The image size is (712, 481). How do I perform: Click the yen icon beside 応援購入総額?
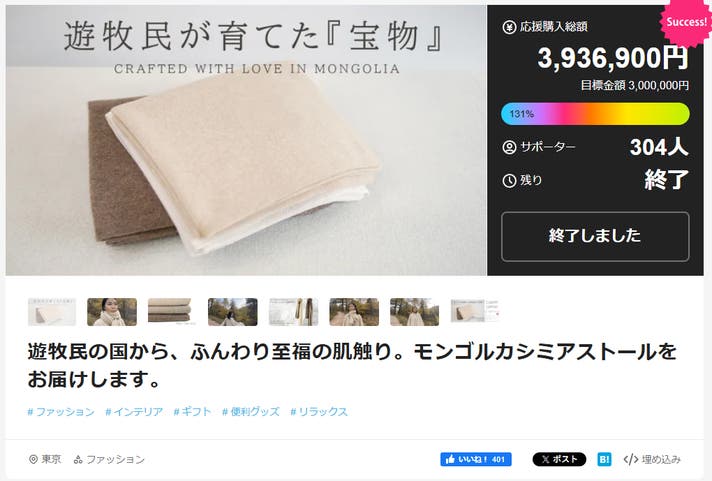[x=509, y=27]
